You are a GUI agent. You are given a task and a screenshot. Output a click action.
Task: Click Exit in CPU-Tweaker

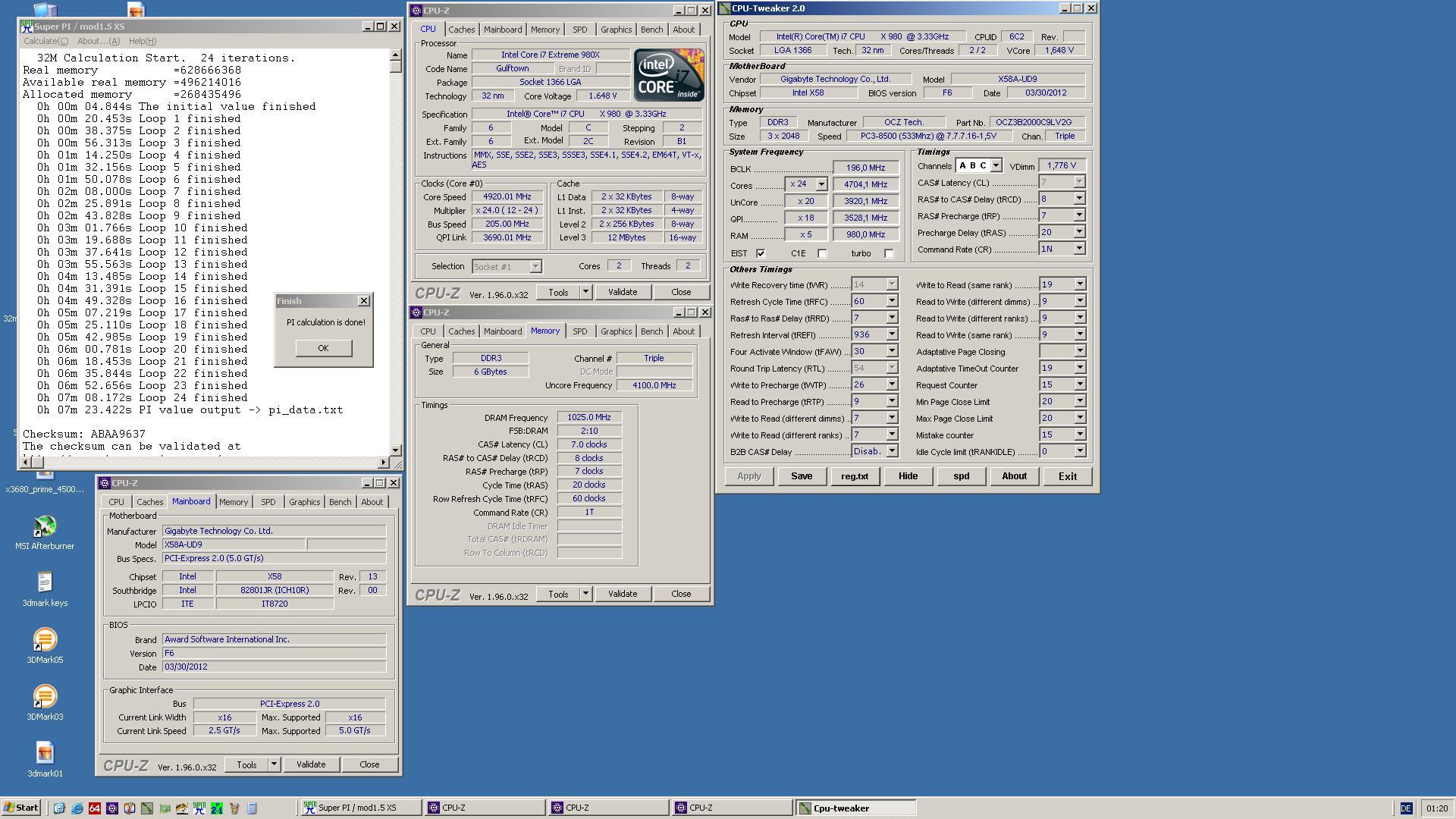pyautogui.click(x=1067, y=476)
